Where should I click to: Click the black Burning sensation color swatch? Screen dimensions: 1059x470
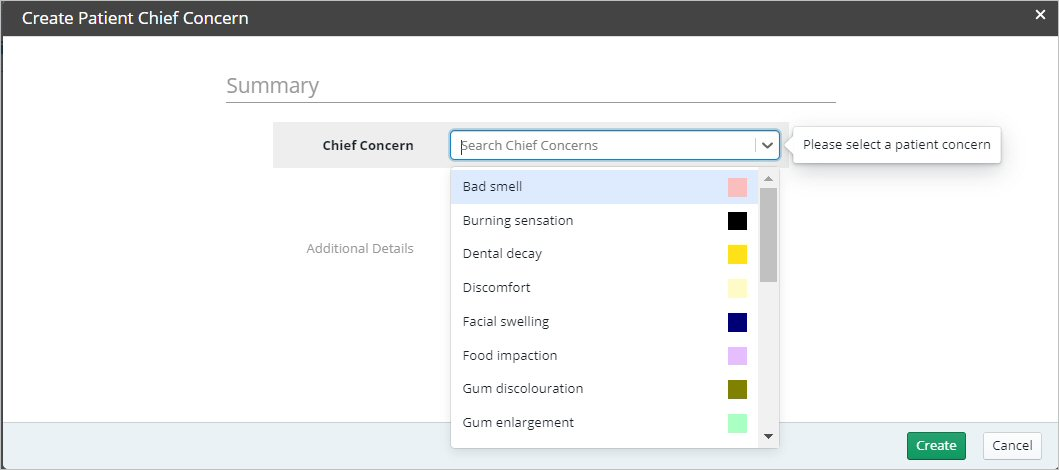[738, 221]
